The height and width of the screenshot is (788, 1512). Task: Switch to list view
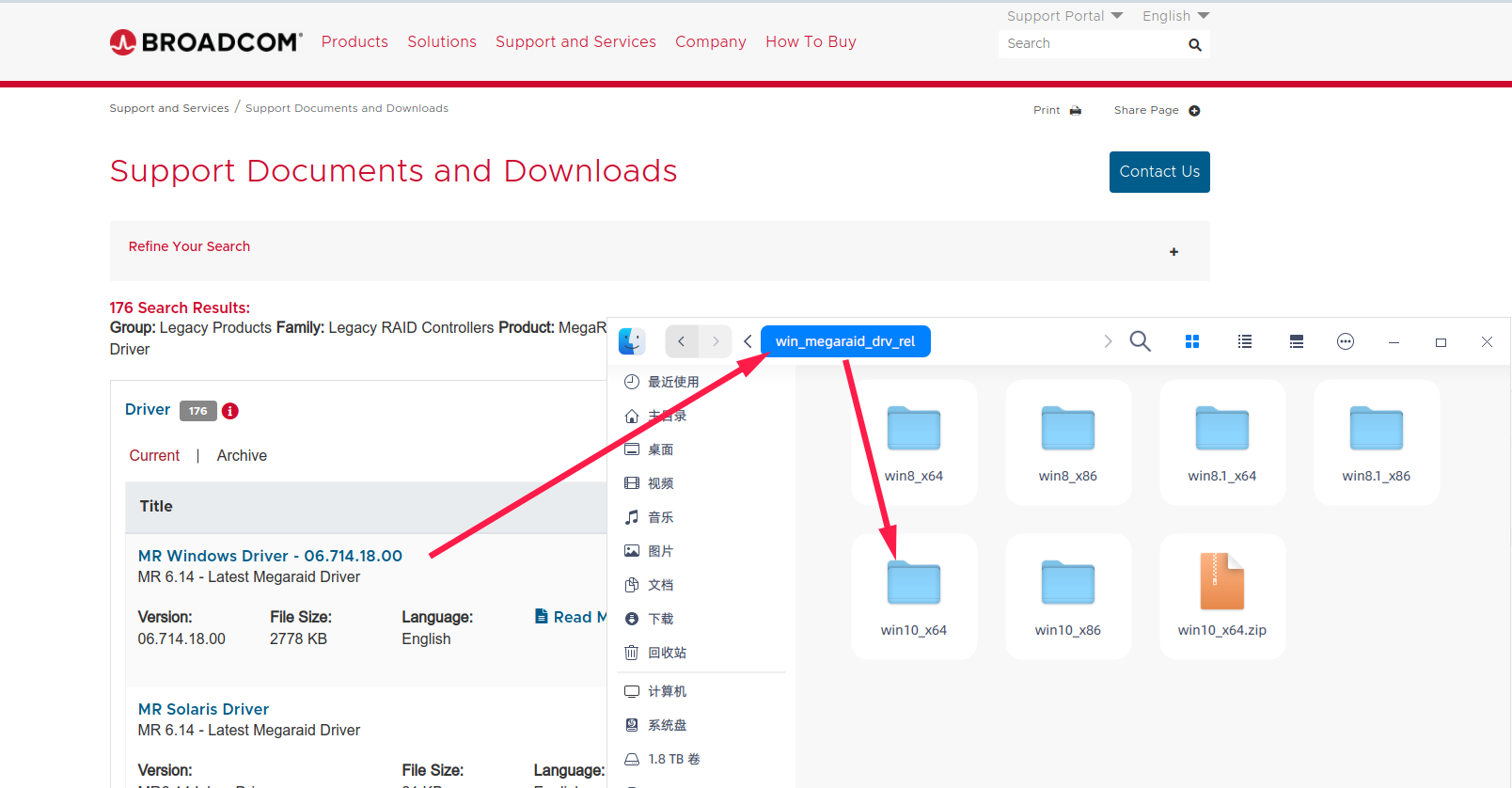[1245, 341]
